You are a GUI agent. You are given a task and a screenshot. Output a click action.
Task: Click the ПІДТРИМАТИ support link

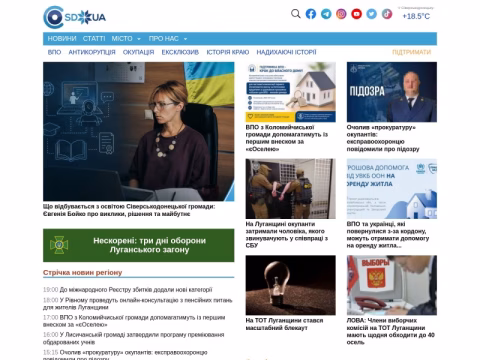point(411,52)
